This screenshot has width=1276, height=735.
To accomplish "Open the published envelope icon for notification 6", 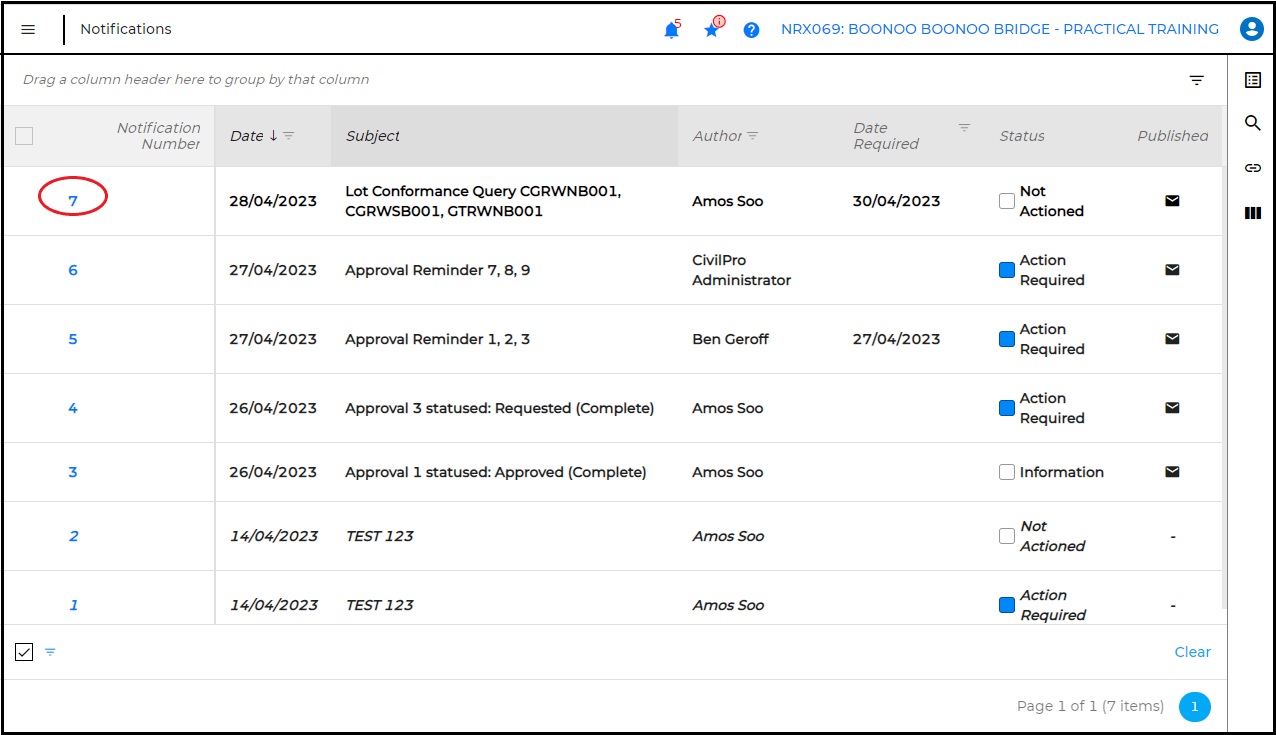I will click(x=1172, y=270).
